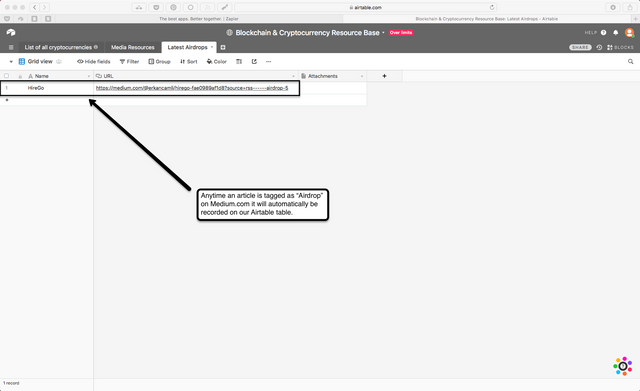The image size is (640, 391).
Task: Click the share view icon
Action: pyautogui.click(x=254, y=62)
